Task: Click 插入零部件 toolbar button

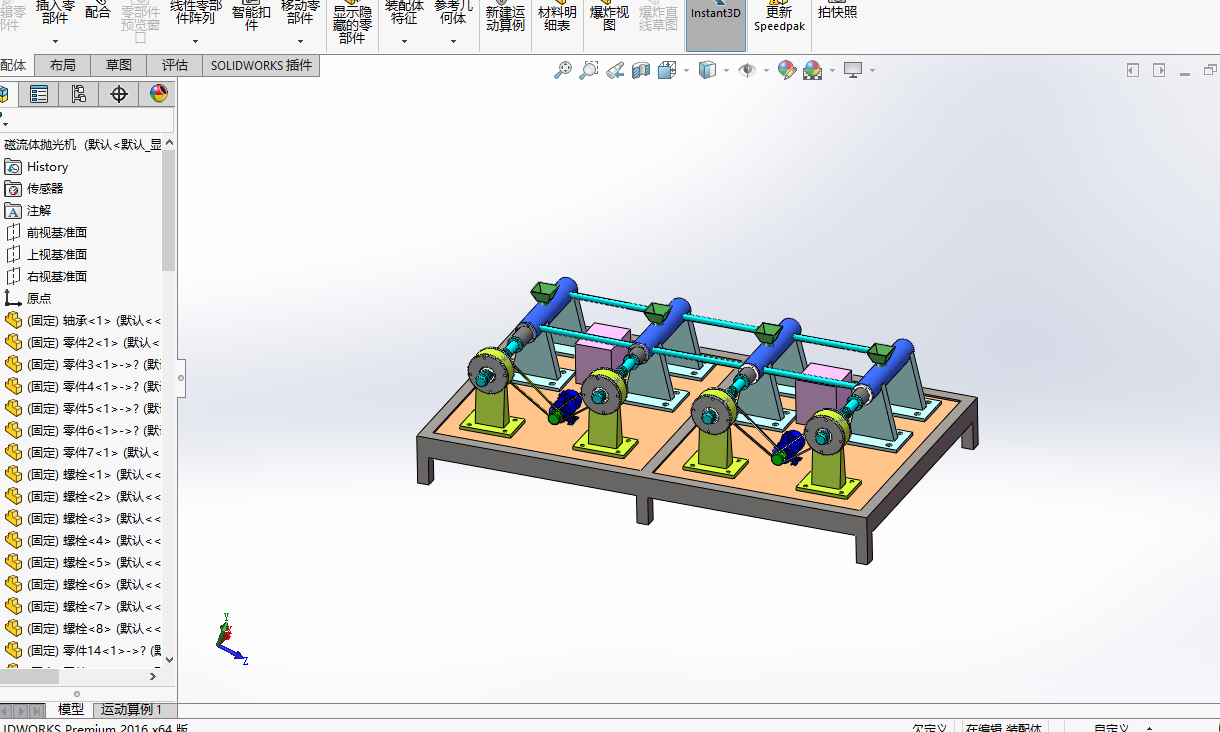Action: 55,12
